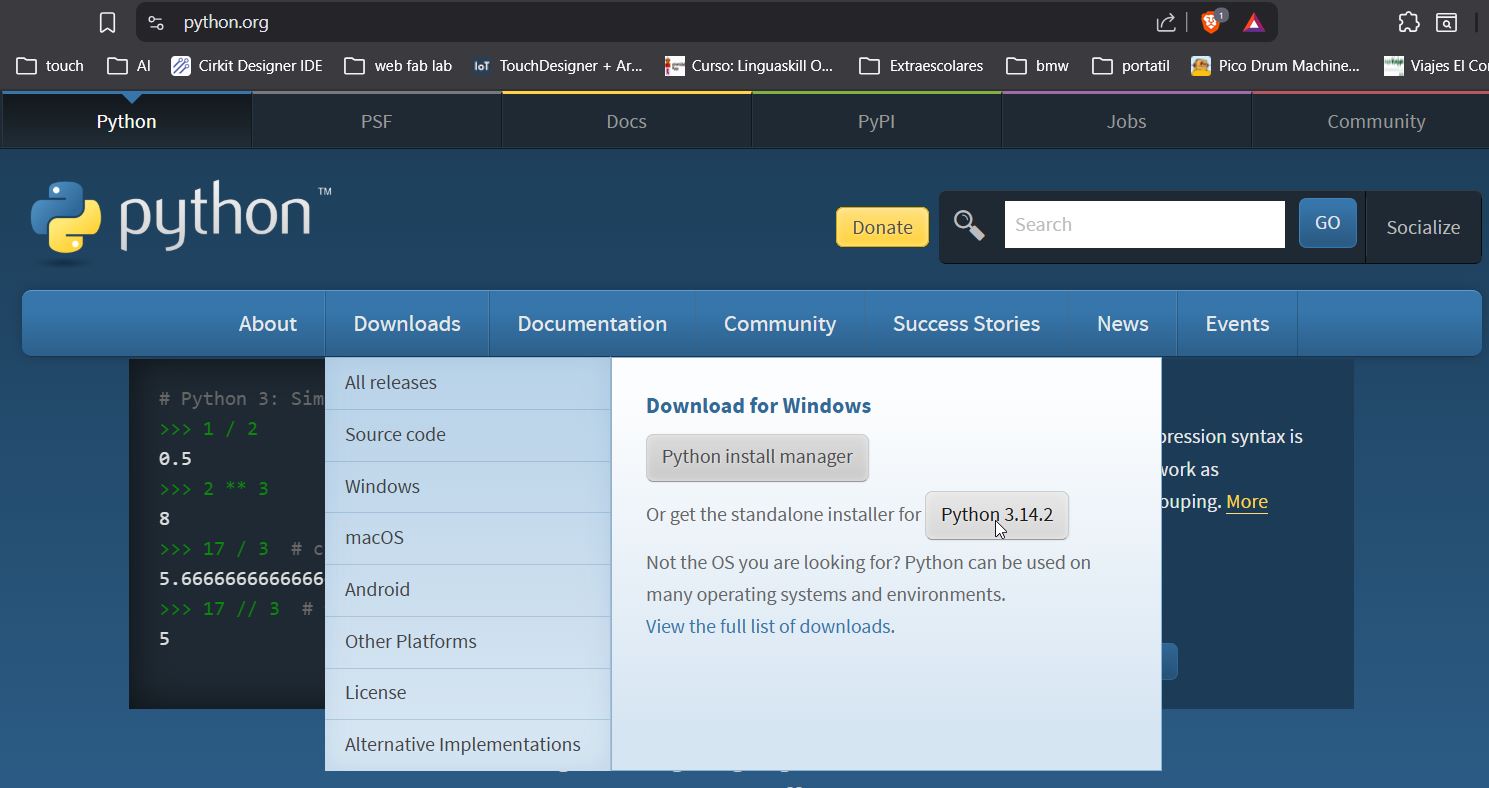Switch to the PyPI tab
The width and height of the screenshot is (1489, 788).
(876, 121)
